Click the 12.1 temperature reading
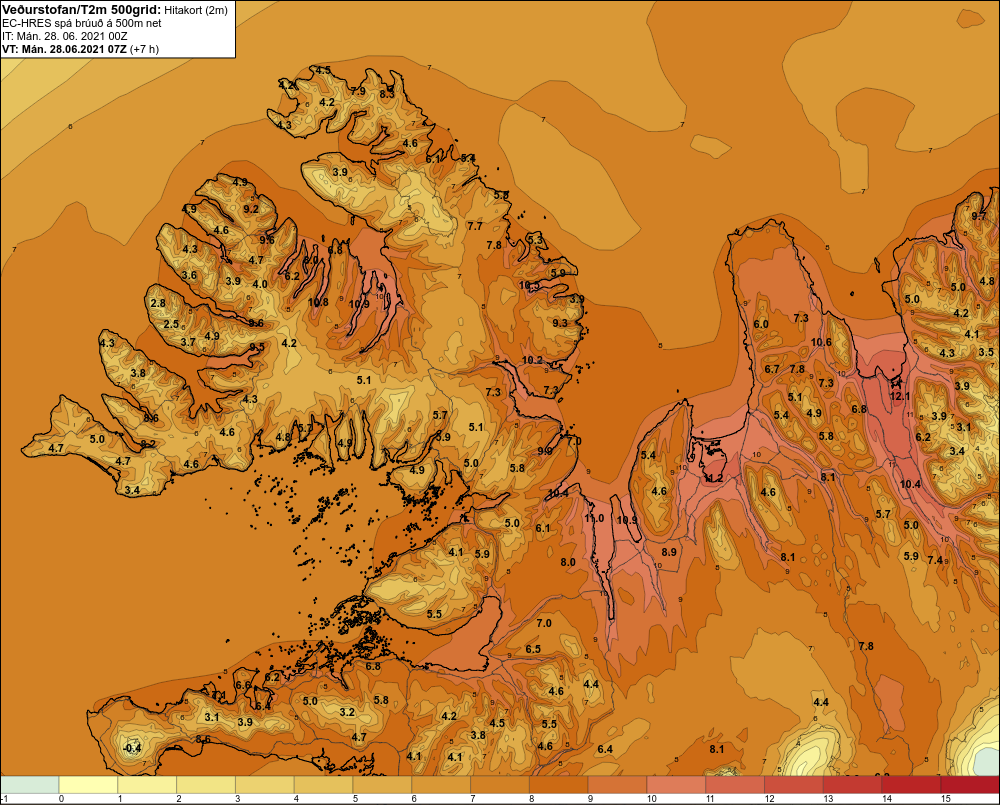 900,396
